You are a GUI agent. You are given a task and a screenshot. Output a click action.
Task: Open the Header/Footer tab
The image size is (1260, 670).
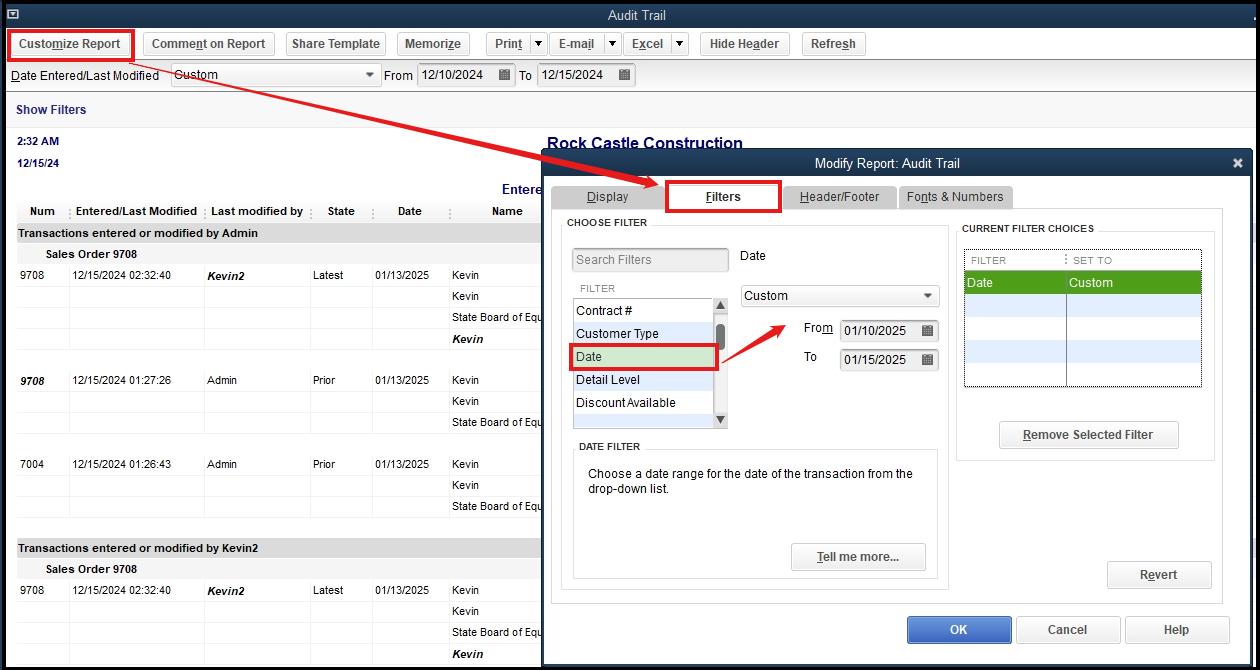(x=839, y=197)
